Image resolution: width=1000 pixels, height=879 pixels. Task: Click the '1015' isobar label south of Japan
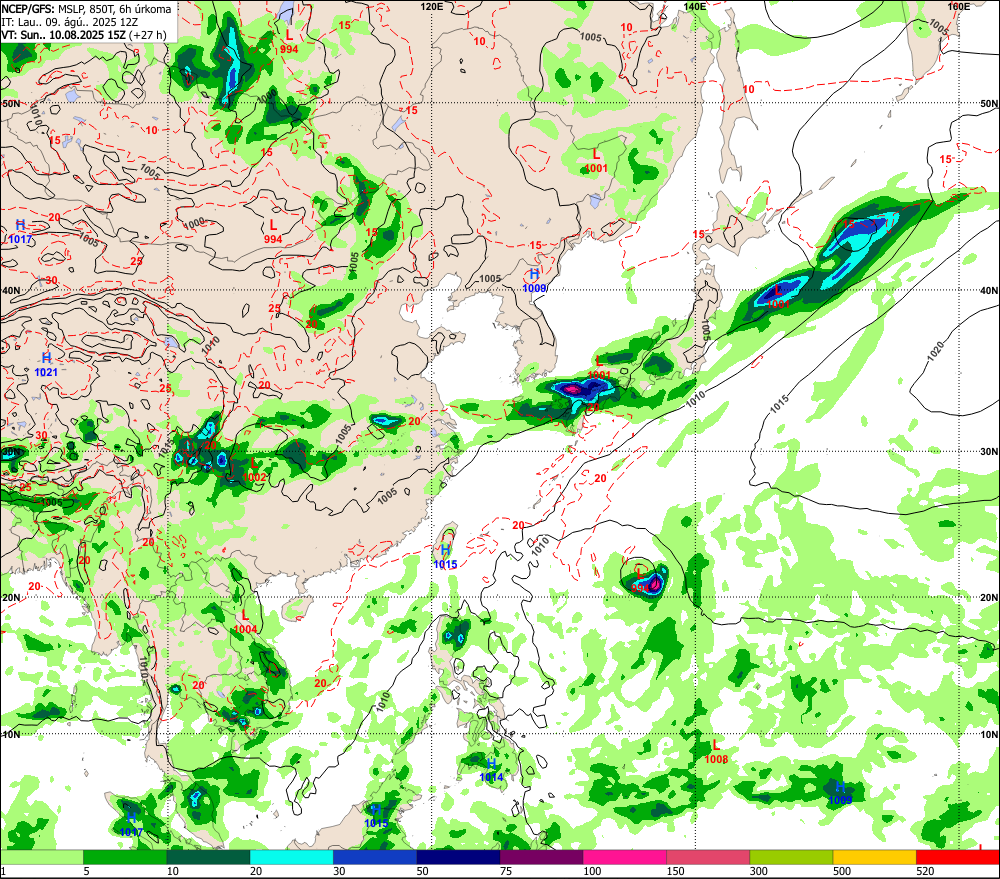779,403
